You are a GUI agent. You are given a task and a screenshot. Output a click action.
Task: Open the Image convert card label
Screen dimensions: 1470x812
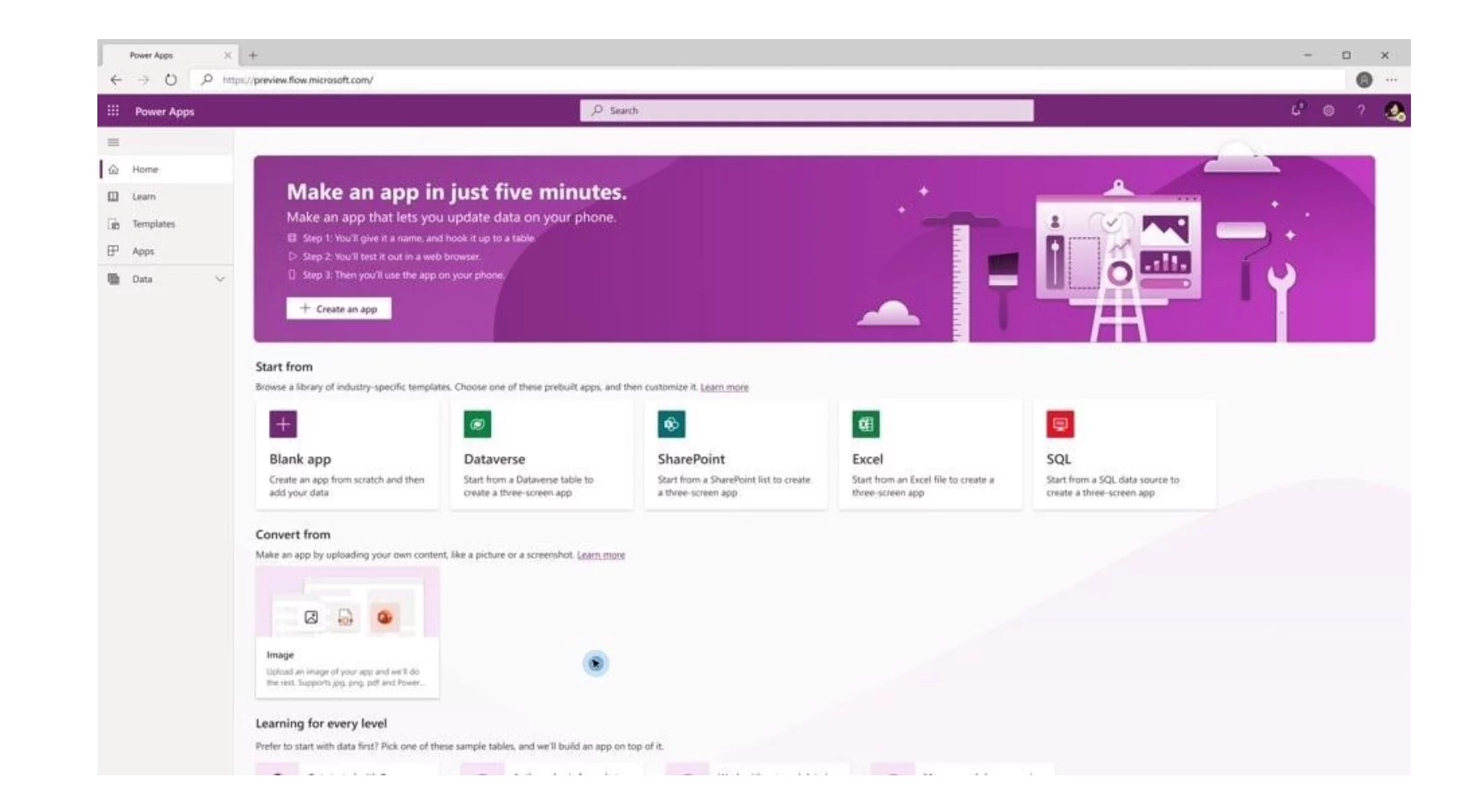coord(280,655)
